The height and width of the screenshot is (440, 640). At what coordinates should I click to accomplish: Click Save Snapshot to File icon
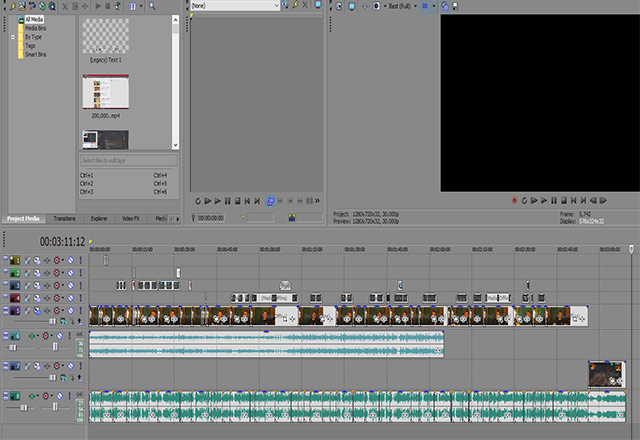455,6
